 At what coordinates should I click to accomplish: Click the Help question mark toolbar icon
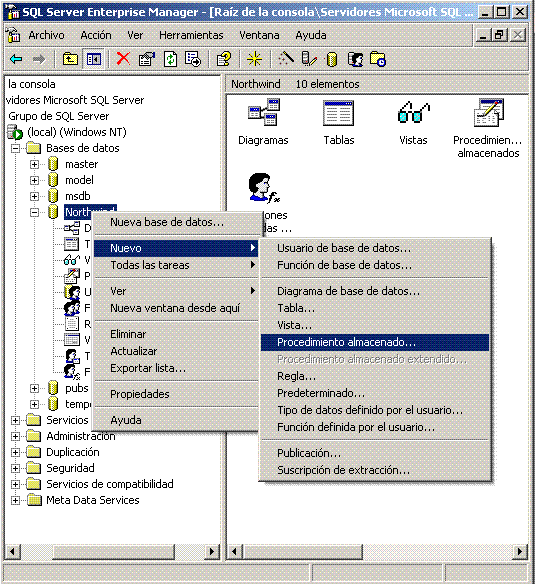(224, 59)
